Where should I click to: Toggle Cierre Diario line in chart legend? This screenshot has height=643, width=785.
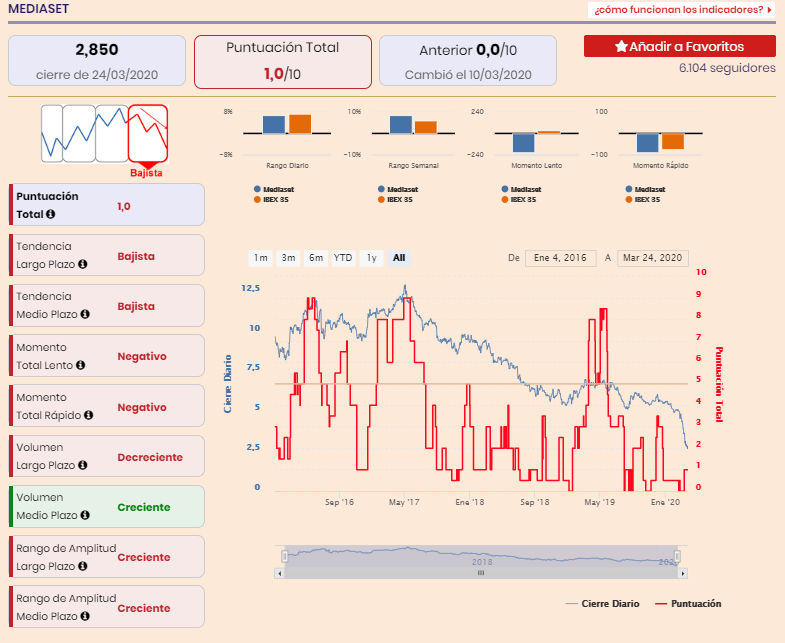click(x=602, y=604)
